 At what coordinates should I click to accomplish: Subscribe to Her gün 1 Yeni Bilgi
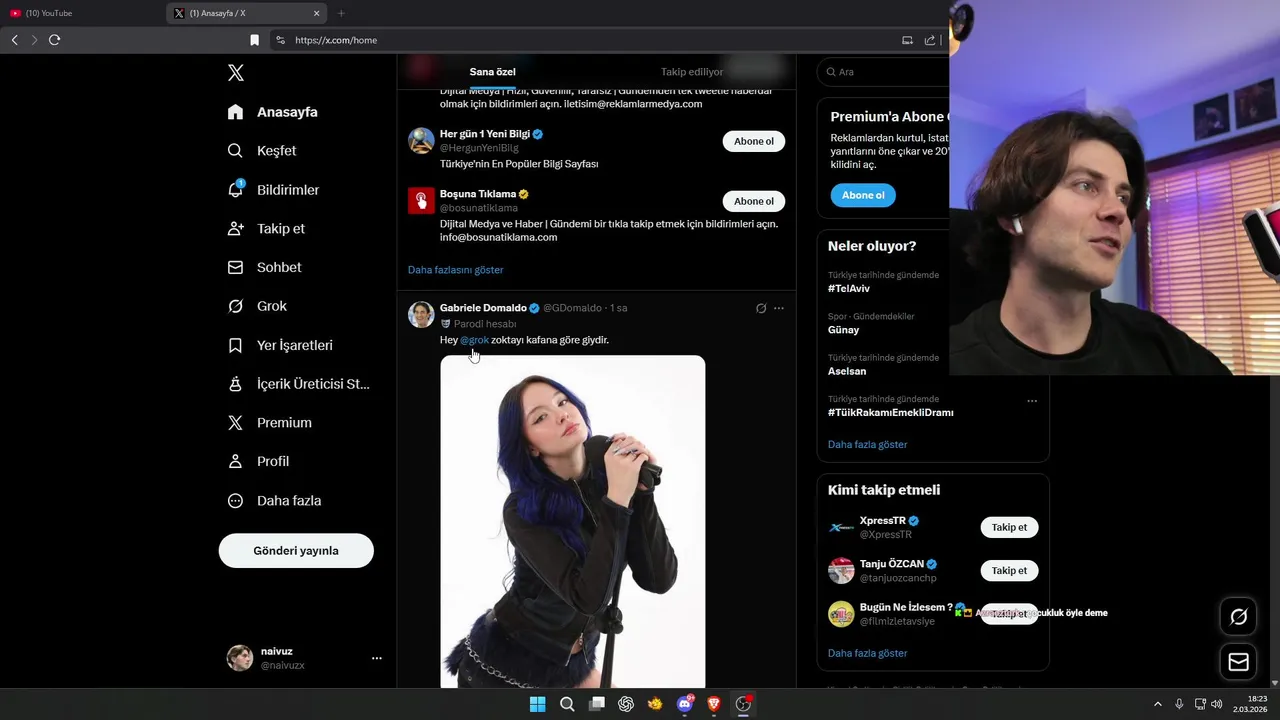pyautogui.click(x=754, y=141)
